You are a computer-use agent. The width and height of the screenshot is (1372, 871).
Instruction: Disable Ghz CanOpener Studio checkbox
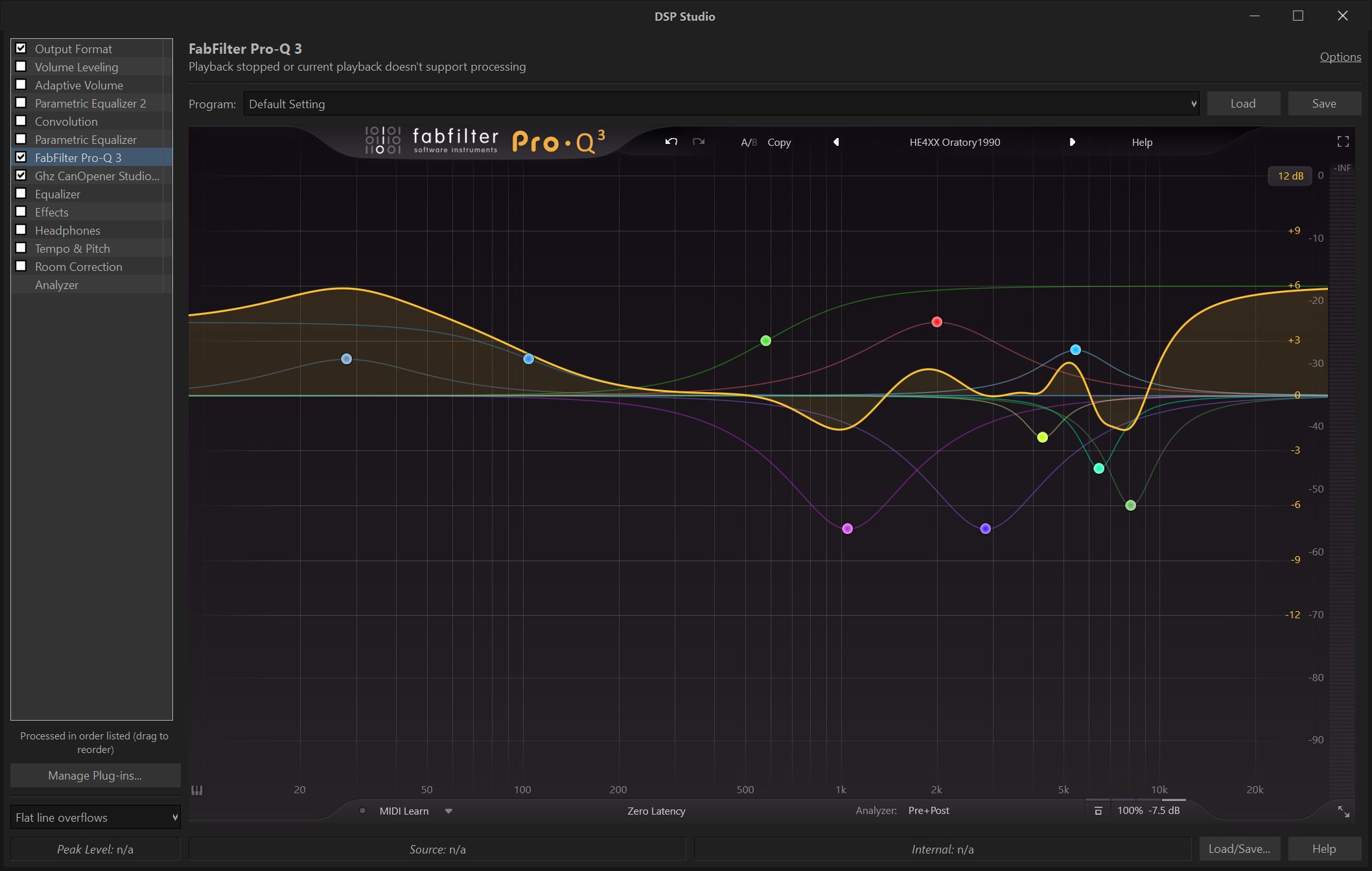tap(21, 175)
